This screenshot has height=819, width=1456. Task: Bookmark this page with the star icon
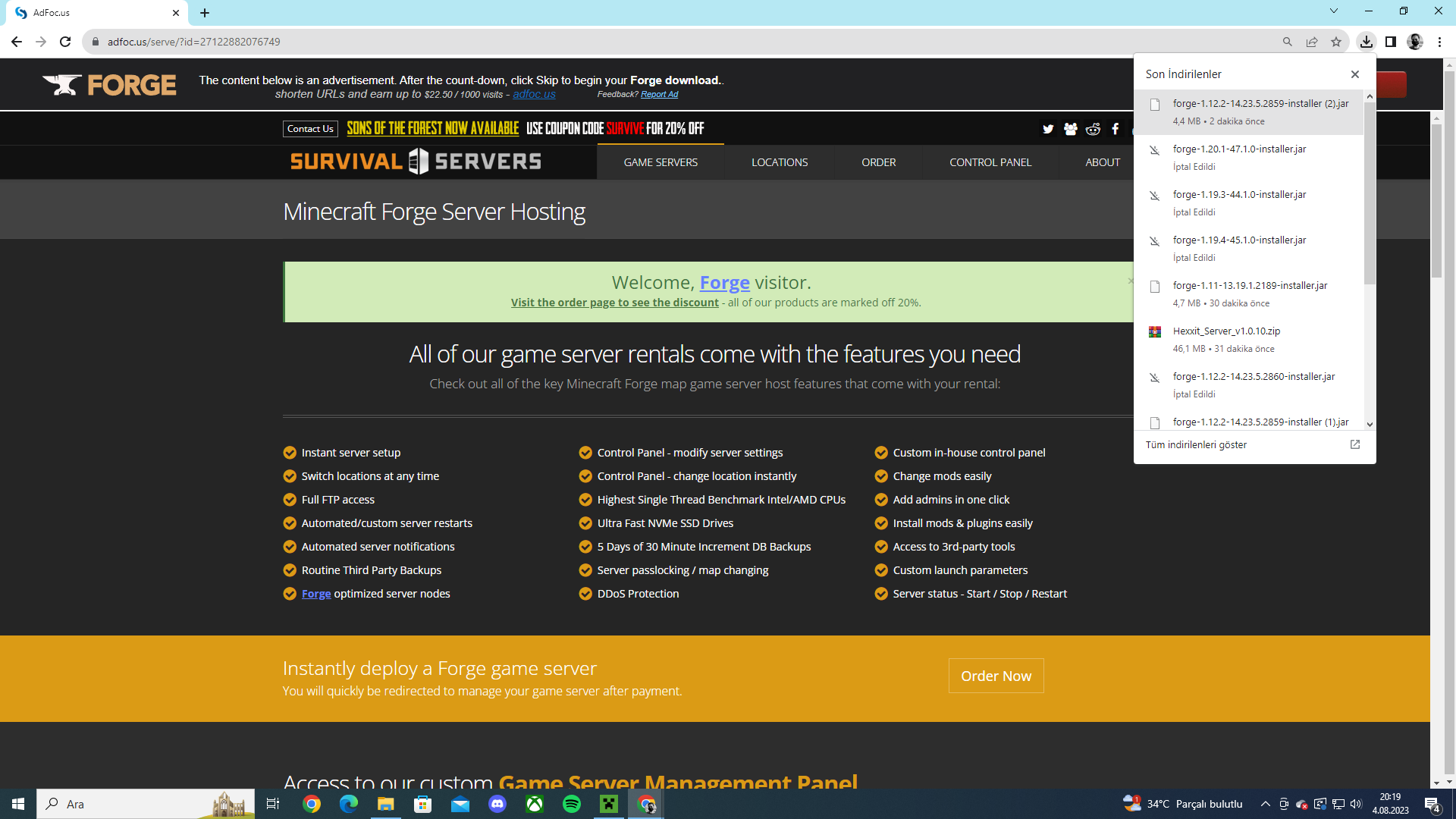pyautogui.click(x=1336, y=42)
